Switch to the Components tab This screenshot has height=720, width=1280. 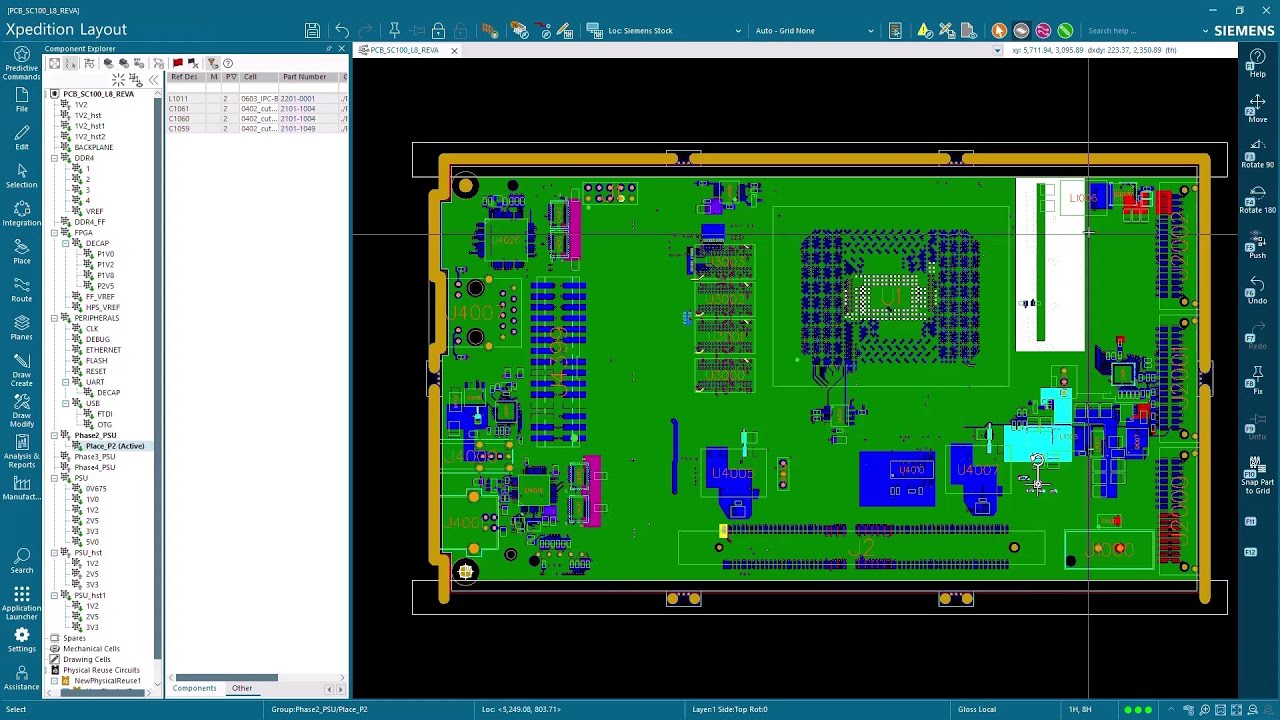coord(194,688)
